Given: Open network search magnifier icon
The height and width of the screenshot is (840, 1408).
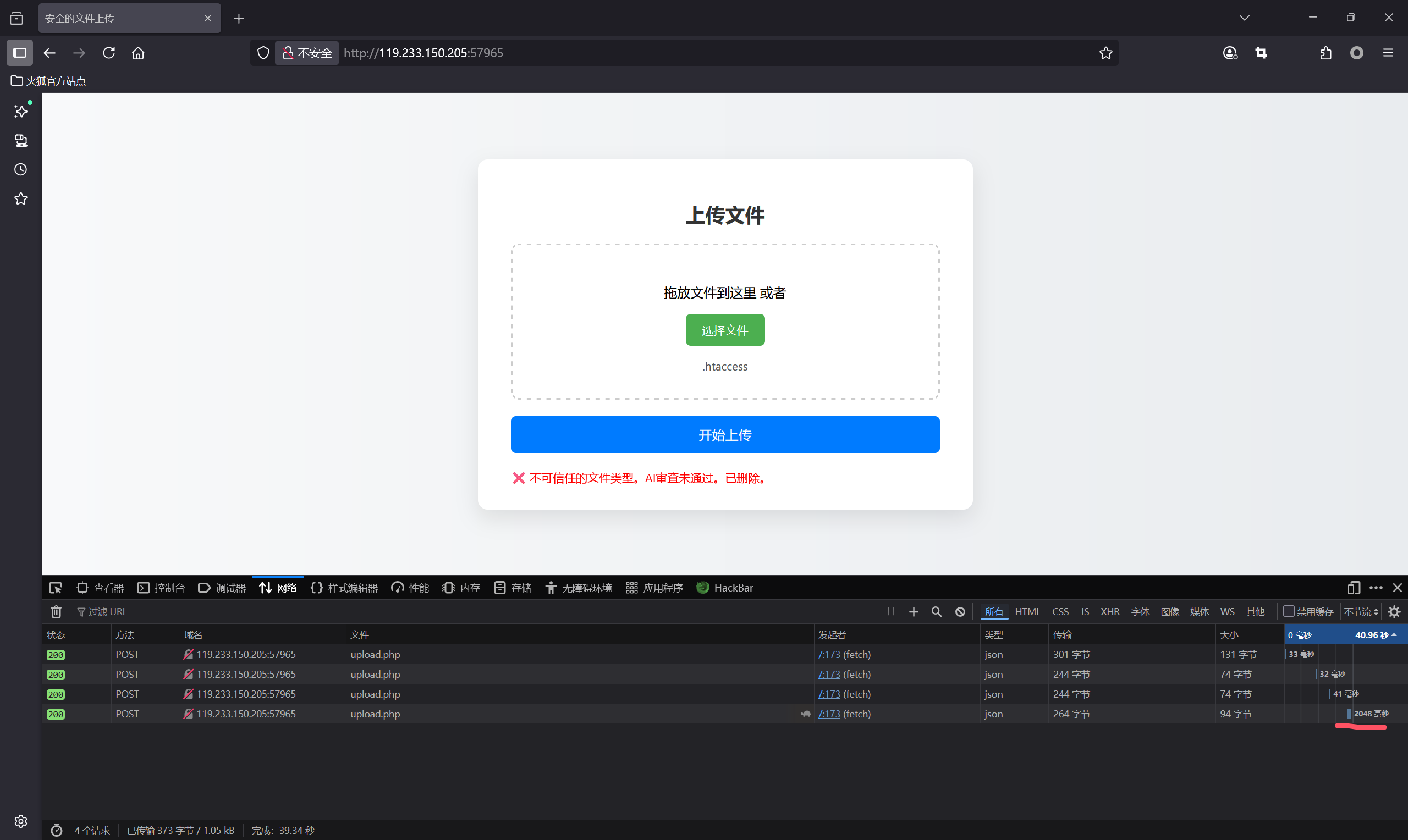Looking at the screenshot, I should coord(937,611).
